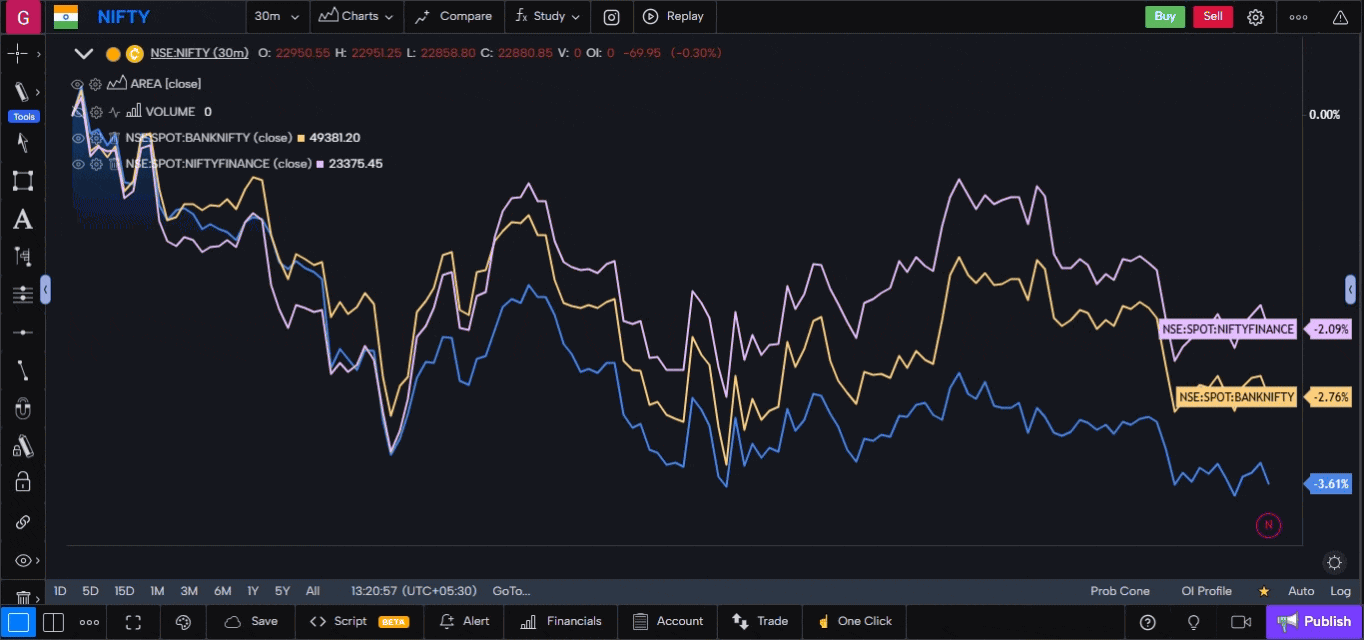
Task: Select the Text annotation tool
Action: 22,219
